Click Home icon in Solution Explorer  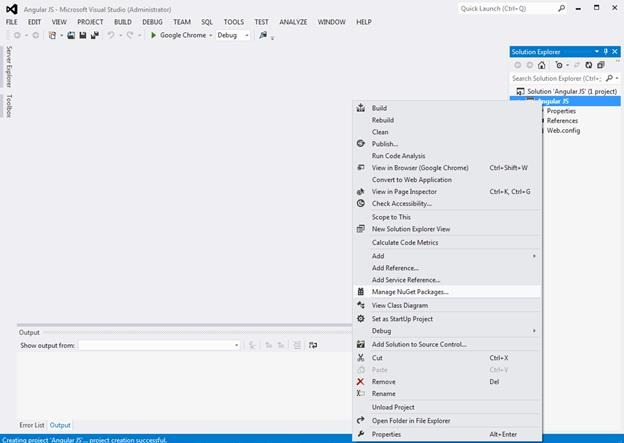541,65
